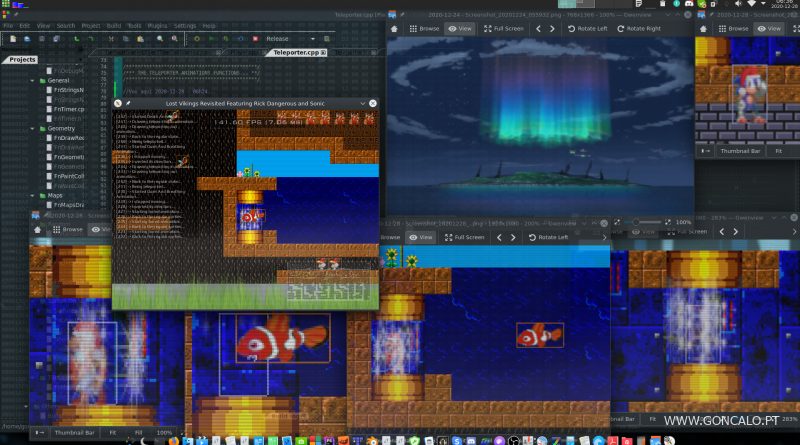The height and width of the screenshot is (445, 800).
Task: Click Full Screen in 200% clownfish Gwenview window
Action: (x=464, y=237)
